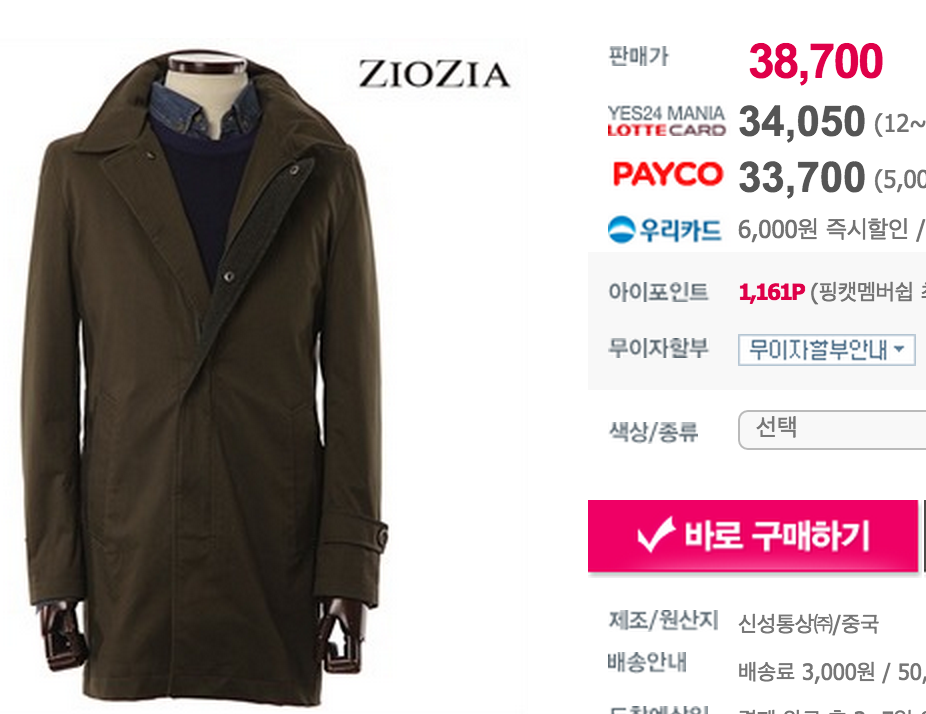Viewport: 926px width, 714px height.
Task: Click the 아이포인트 label
Action: 658,292
